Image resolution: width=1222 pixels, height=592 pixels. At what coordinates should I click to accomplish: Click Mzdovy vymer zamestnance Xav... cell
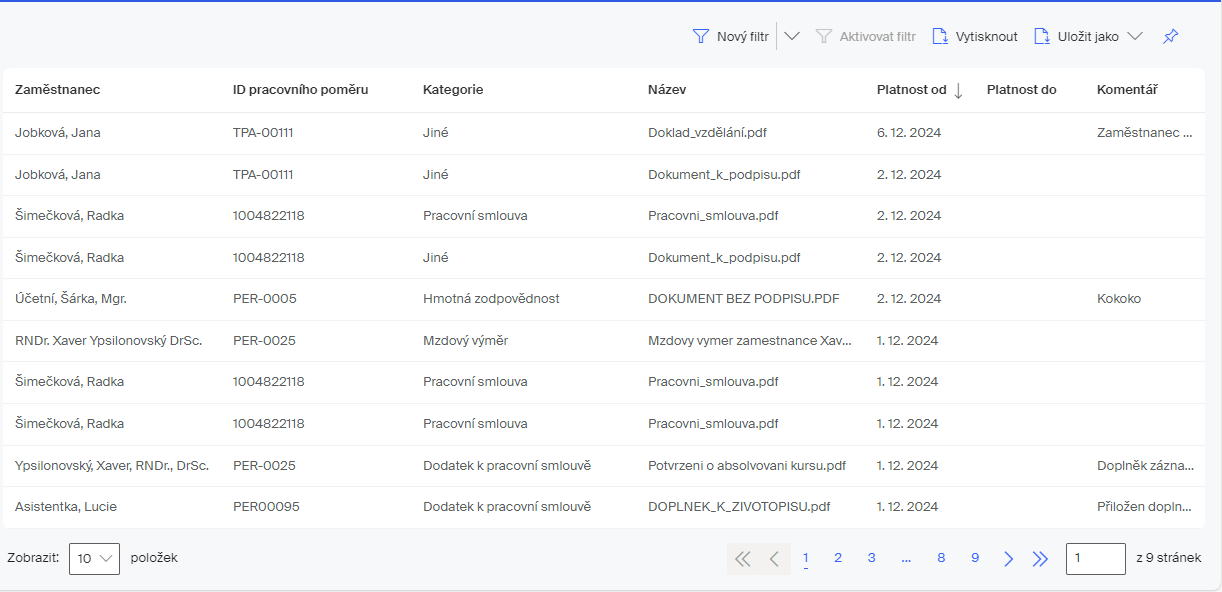(x=750, y=341)
